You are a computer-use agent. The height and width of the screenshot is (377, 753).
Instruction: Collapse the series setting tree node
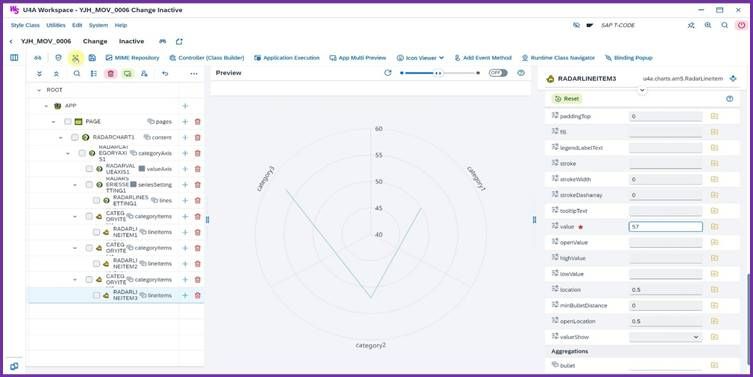75,184
